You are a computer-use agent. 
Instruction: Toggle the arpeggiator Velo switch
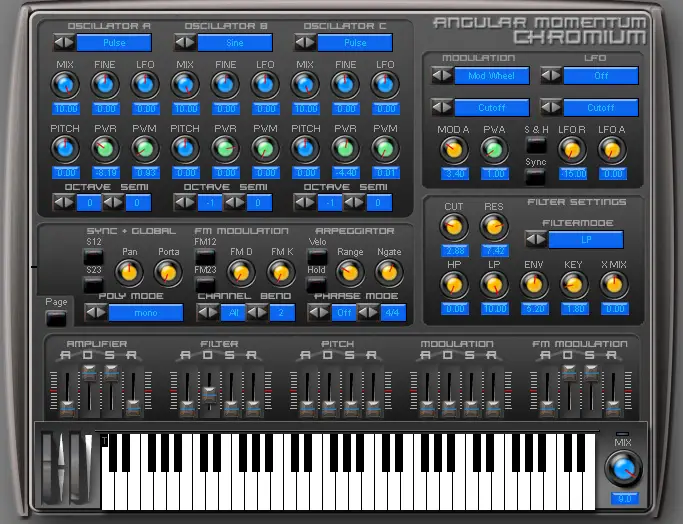(317, 257)
